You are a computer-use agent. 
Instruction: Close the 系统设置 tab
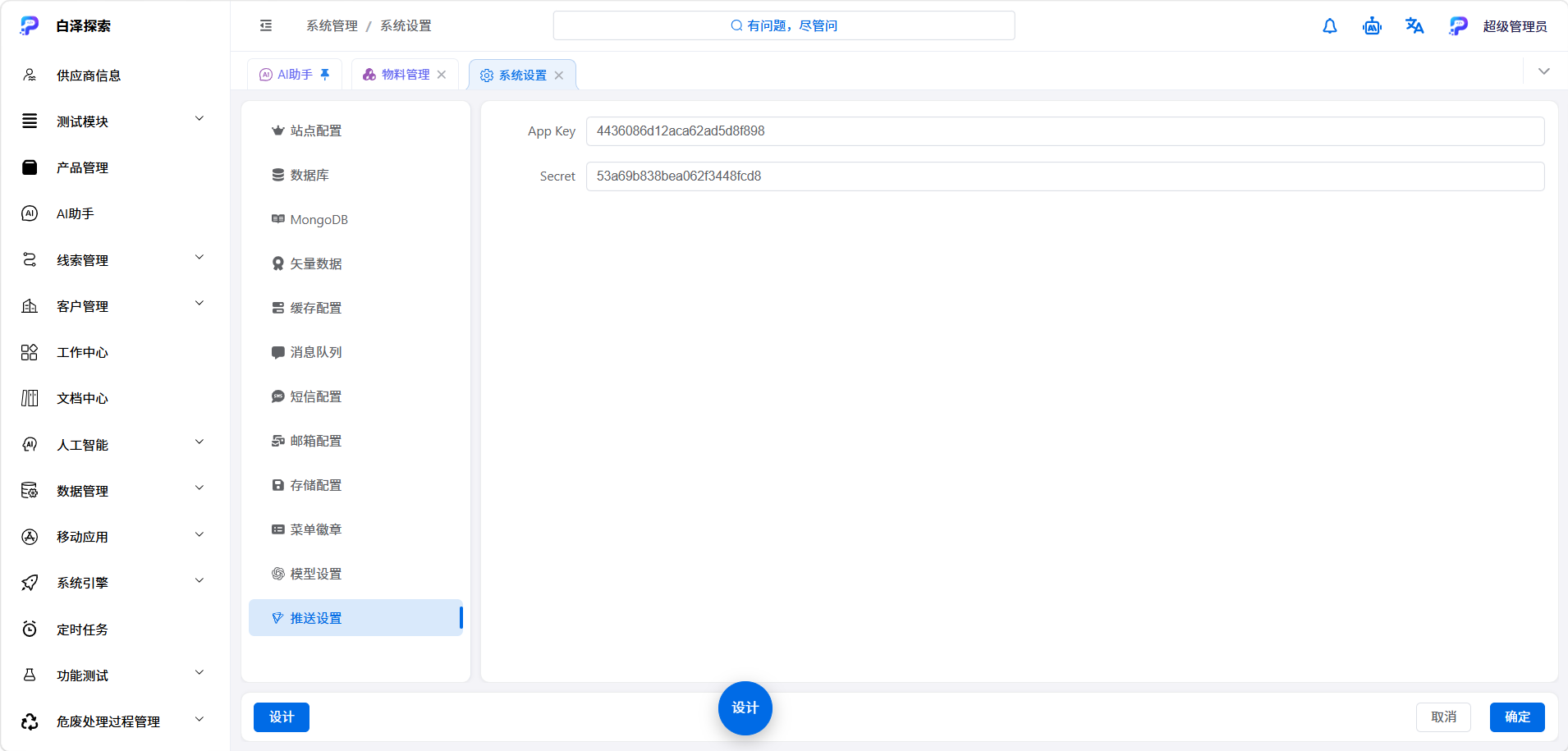559,76
